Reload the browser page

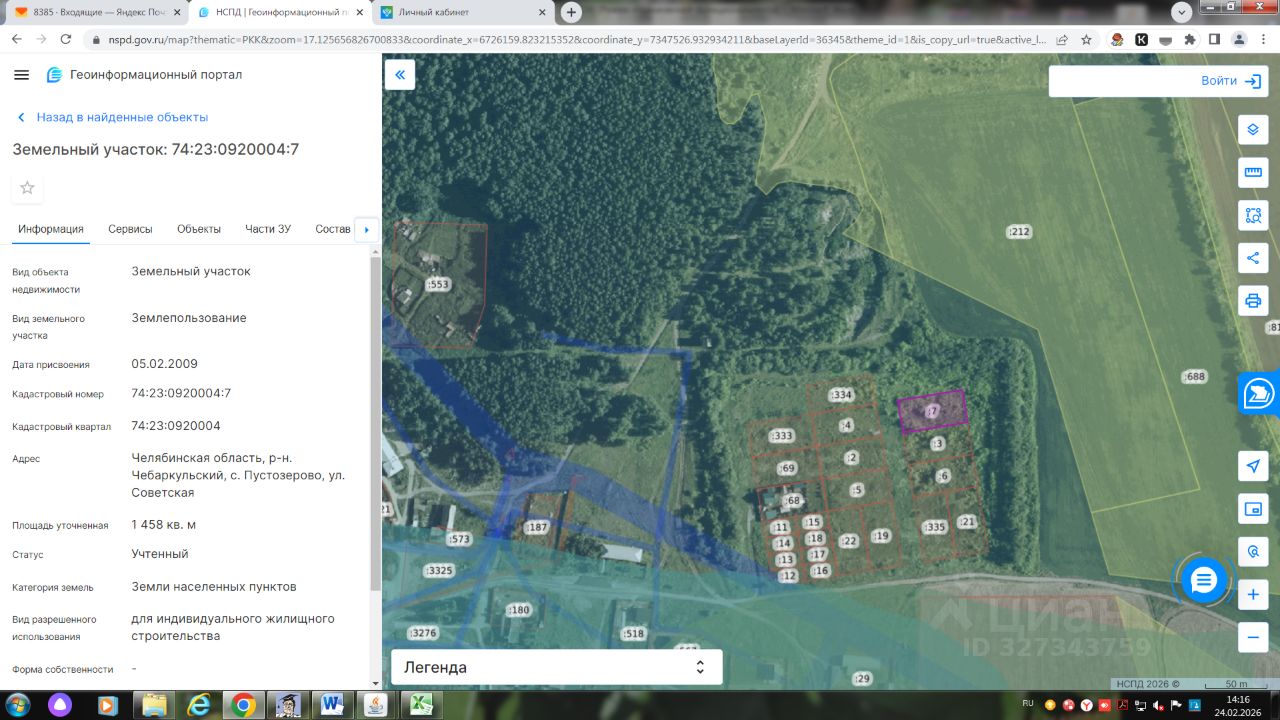66,39
